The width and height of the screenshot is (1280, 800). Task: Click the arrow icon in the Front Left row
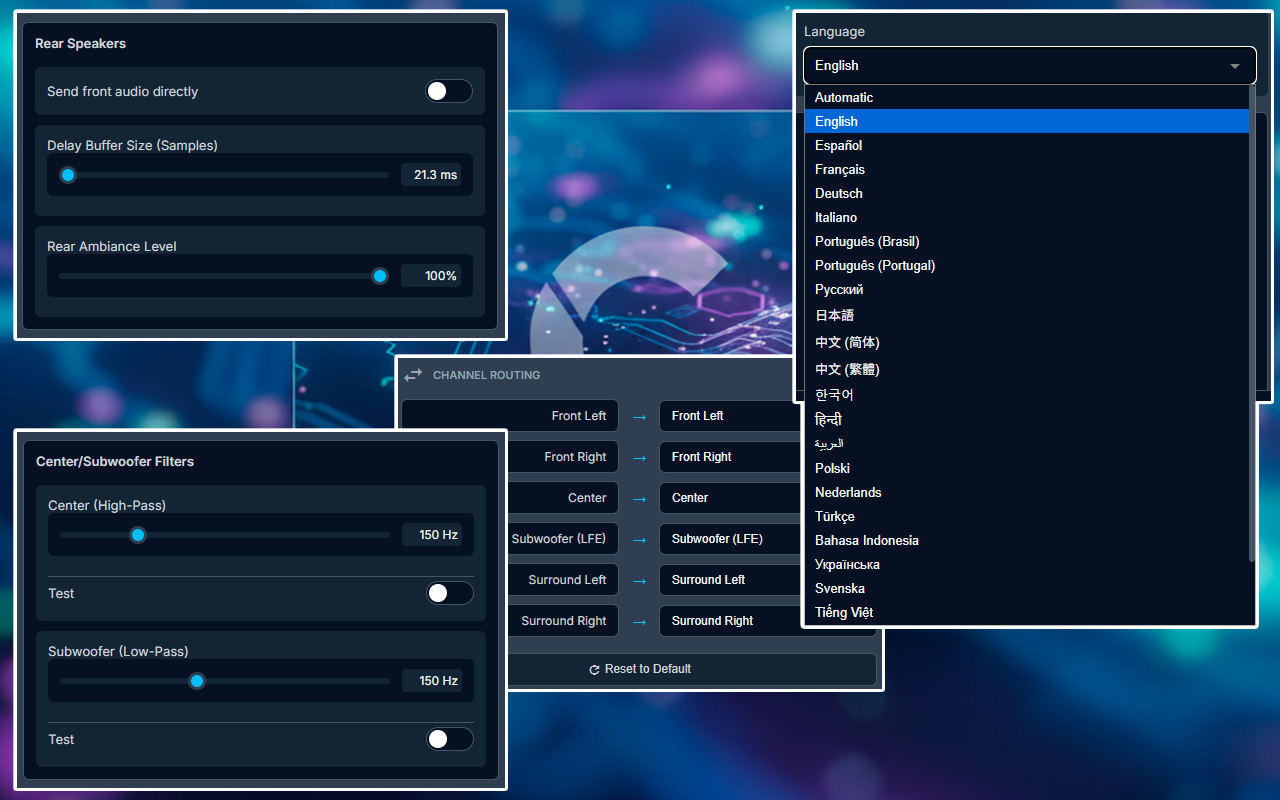coord(639,416)
